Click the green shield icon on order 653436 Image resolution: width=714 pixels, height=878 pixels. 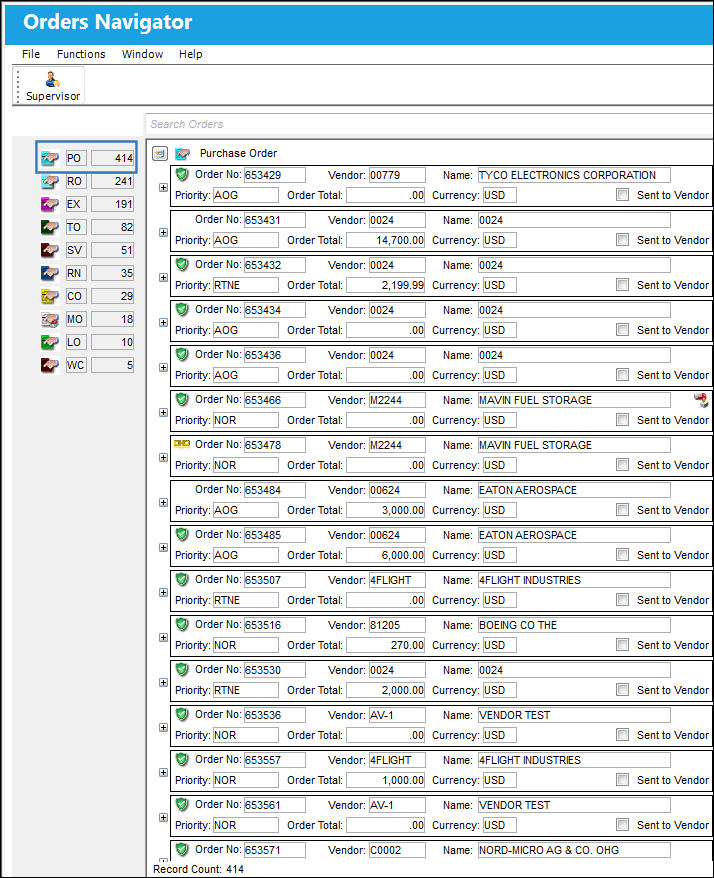pyautogui.click(x=182, y=354)
